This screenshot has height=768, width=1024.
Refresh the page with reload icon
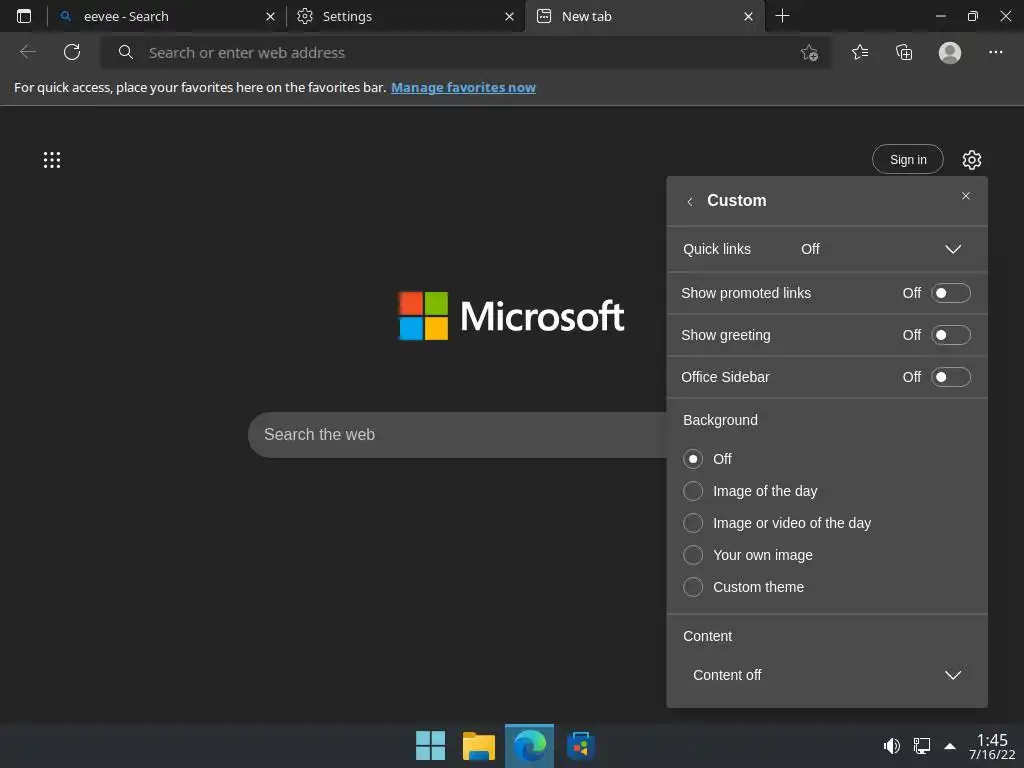click(x=72, y=52)
